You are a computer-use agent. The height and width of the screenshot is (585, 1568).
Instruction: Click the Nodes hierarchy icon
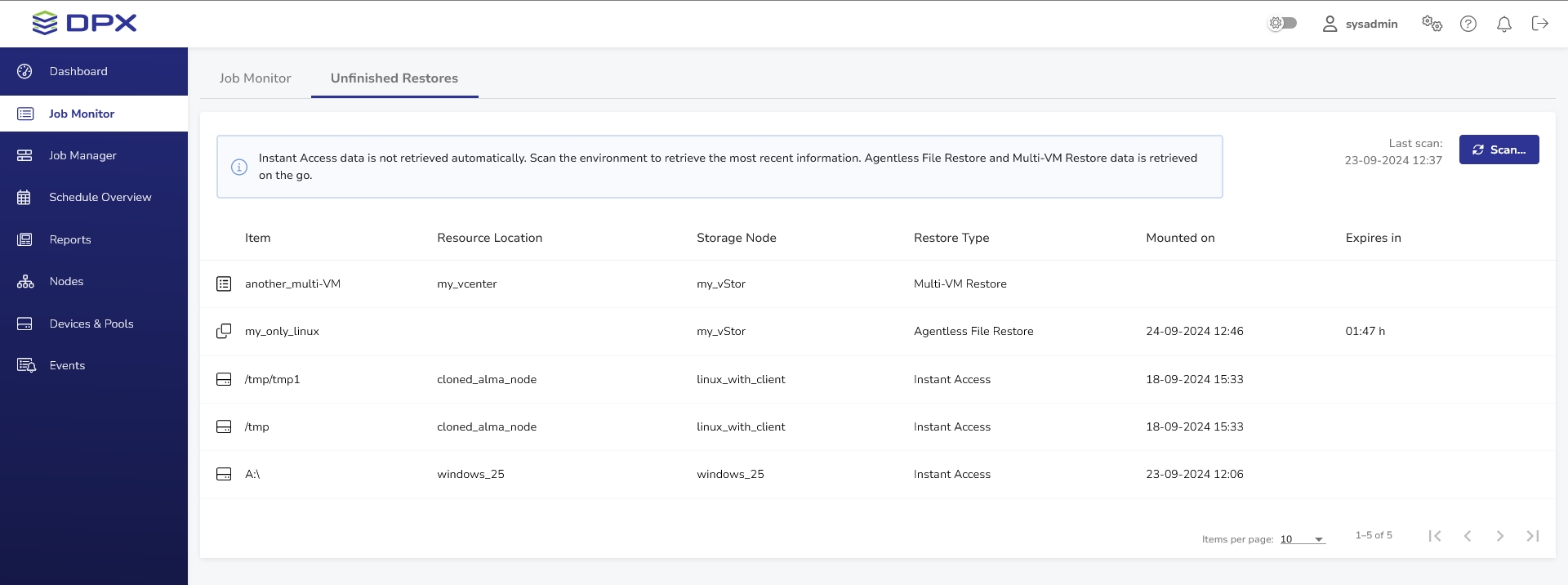click(25, 282)
